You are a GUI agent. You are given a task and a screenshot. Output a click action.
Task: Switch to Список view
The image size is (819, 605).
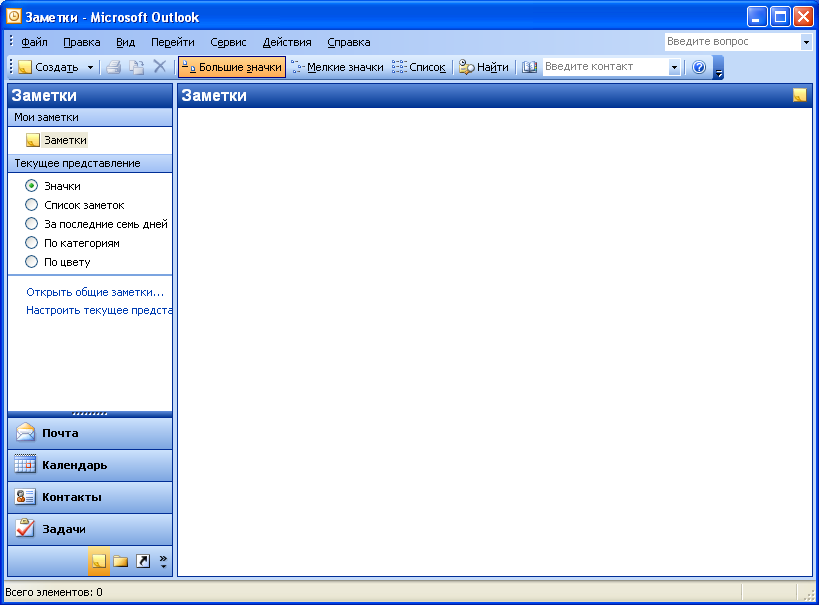419,67
